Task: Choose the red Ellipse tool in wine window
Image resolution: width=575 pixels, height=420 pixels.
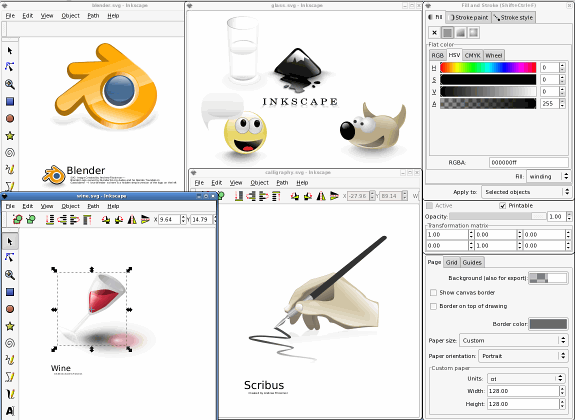Action: [10, 309]
